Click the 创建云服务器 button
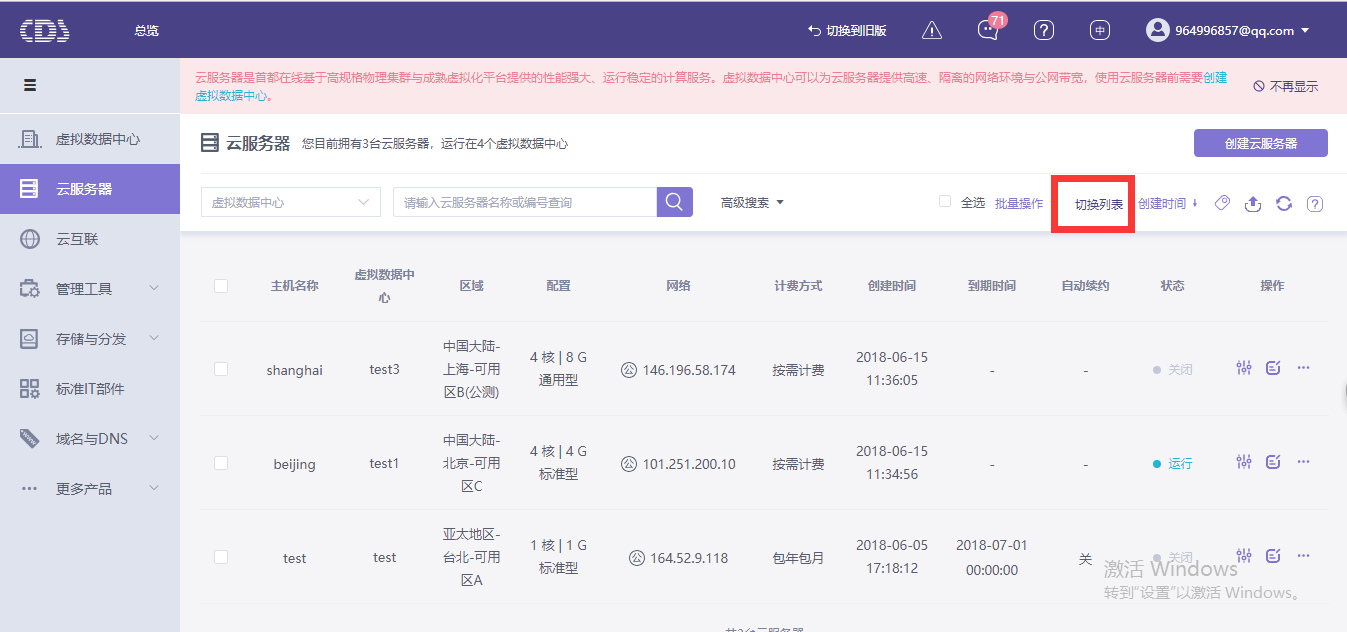Viewport: 1347px width, 632px height. pos(1261,143)
